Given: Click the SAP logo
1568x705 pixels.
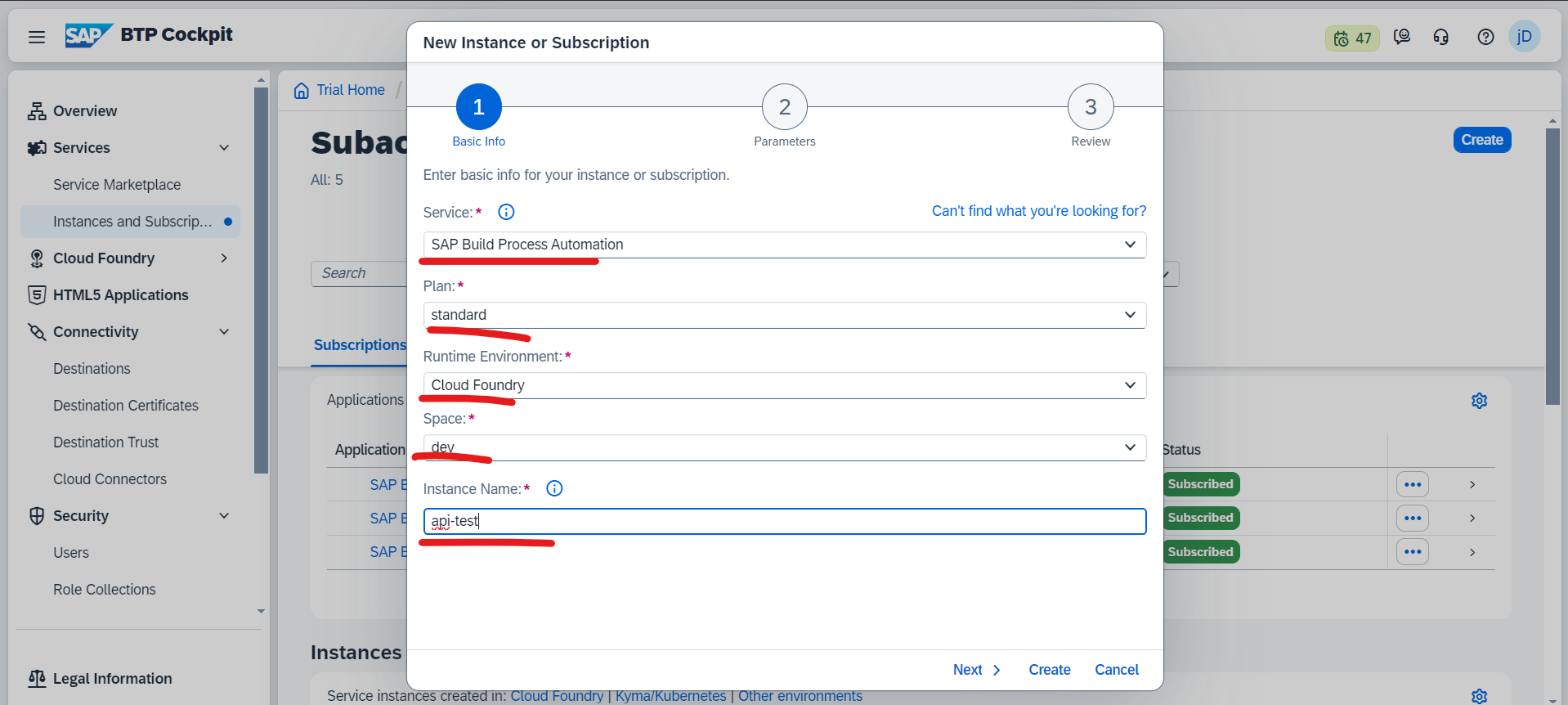Looking at the screenshot, I should pos(89,35).
